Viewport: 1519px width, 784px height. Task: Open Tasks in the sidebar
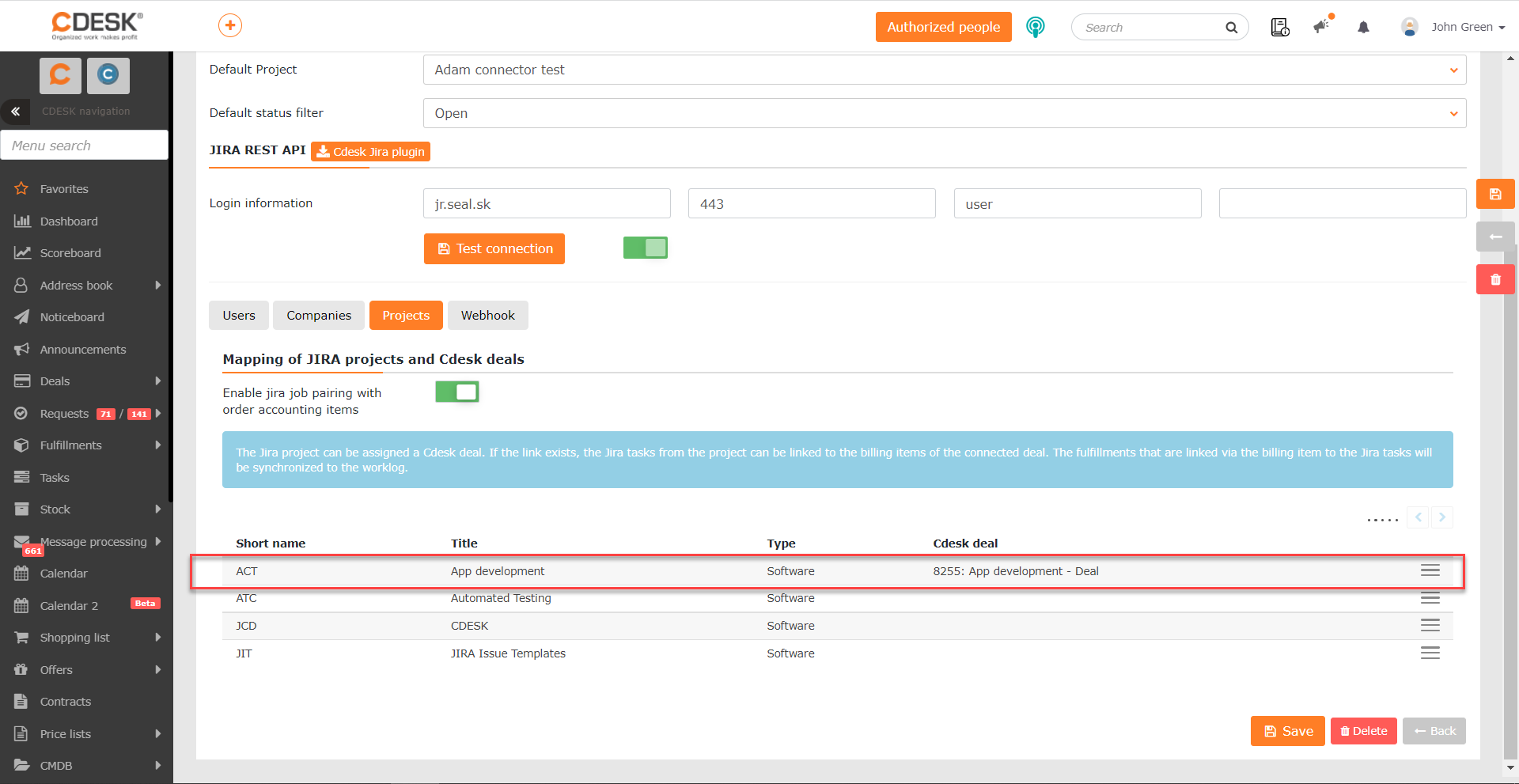coord(55,478)
